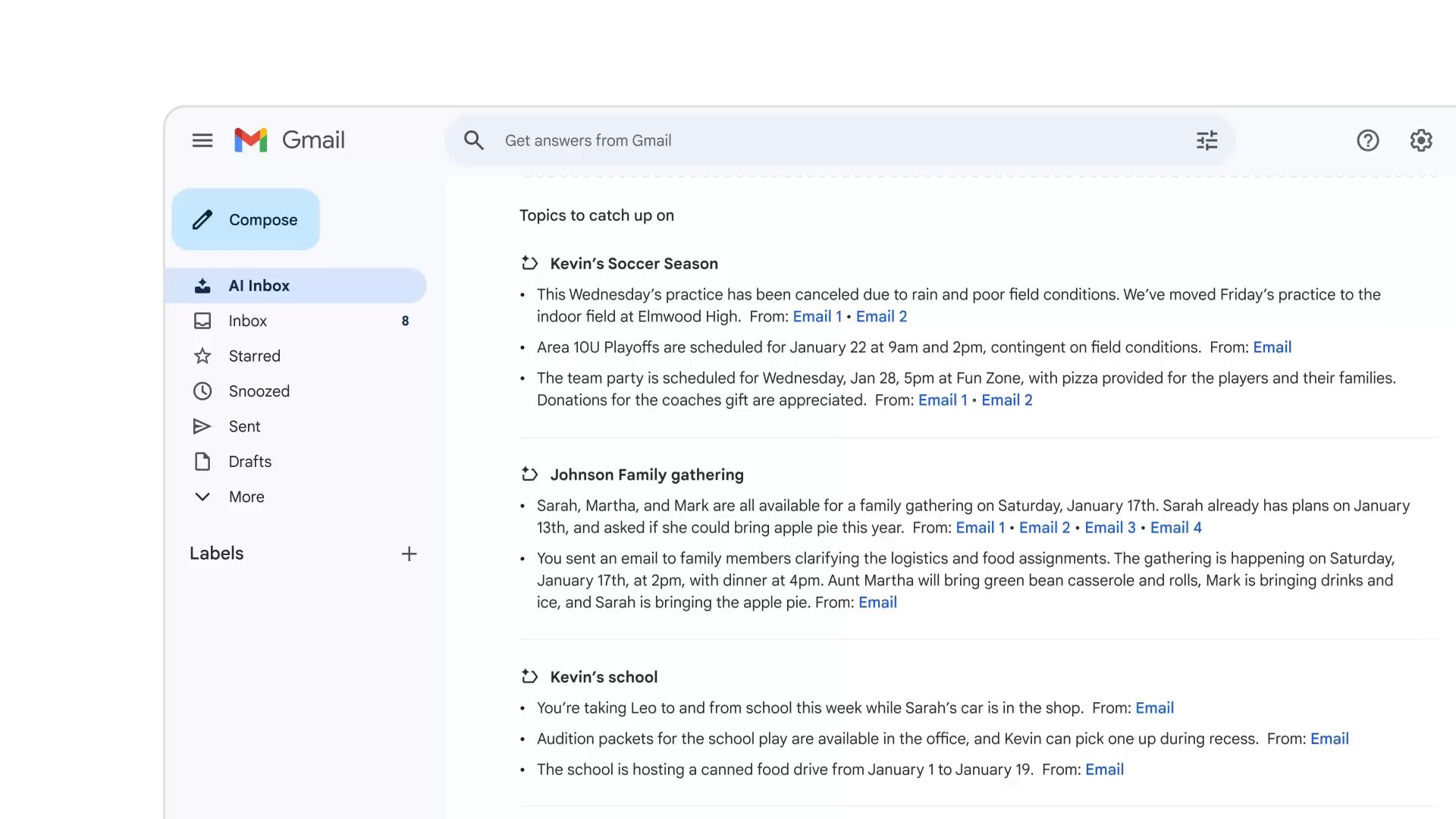Image resolution: width=1456 pixels, height=819 pixels.
Task: Open the Drafts folder
Action: tap(249, 461)
